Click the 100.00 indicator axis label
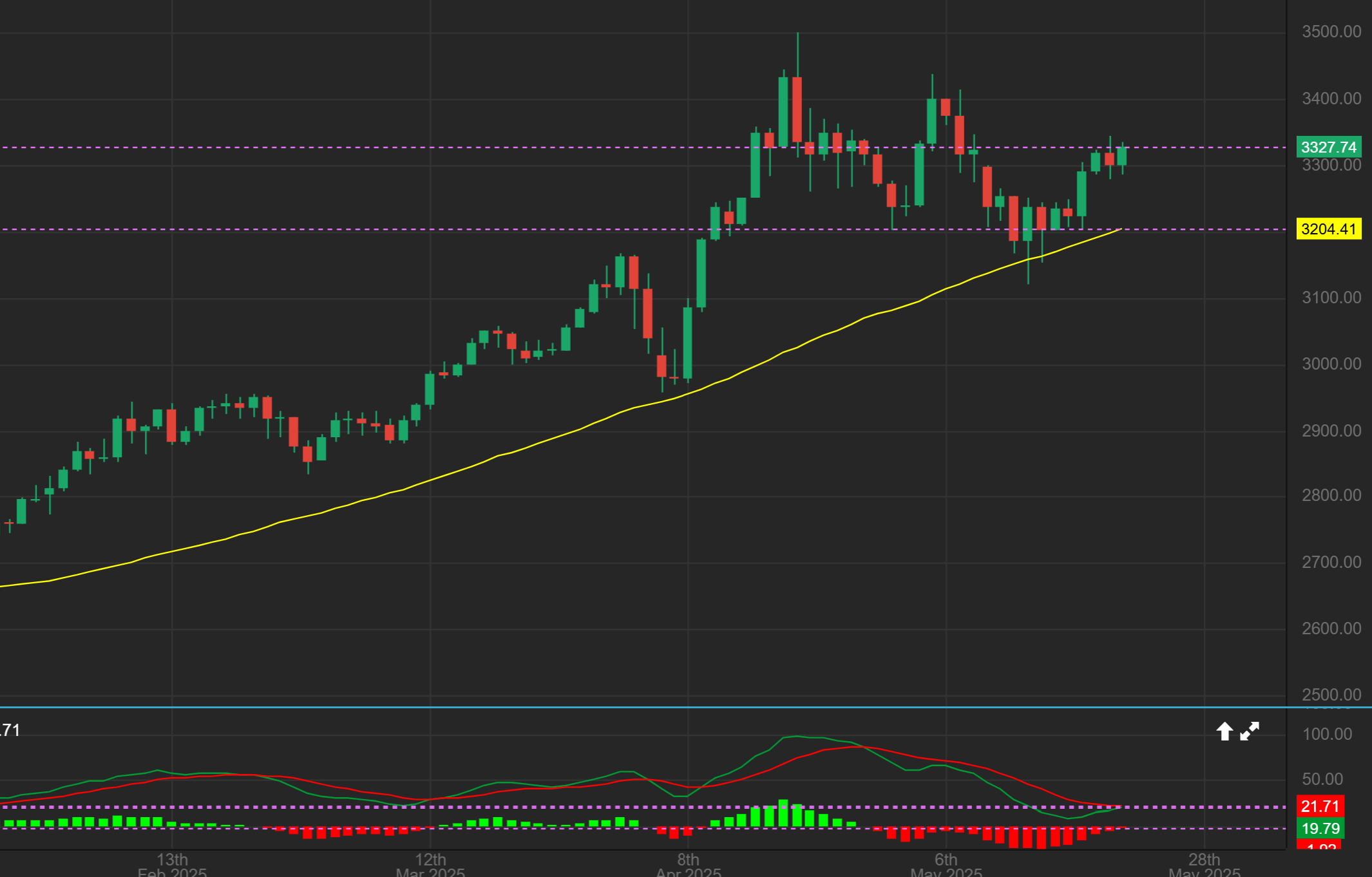This screenshot has height=877, width=1372. [x=1327, y=734]
